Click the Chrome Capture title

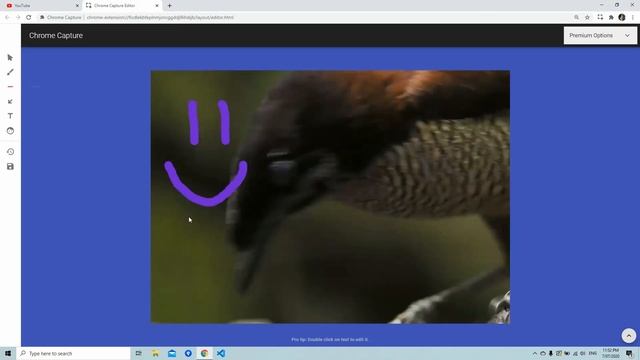click(x=56, y=36)
